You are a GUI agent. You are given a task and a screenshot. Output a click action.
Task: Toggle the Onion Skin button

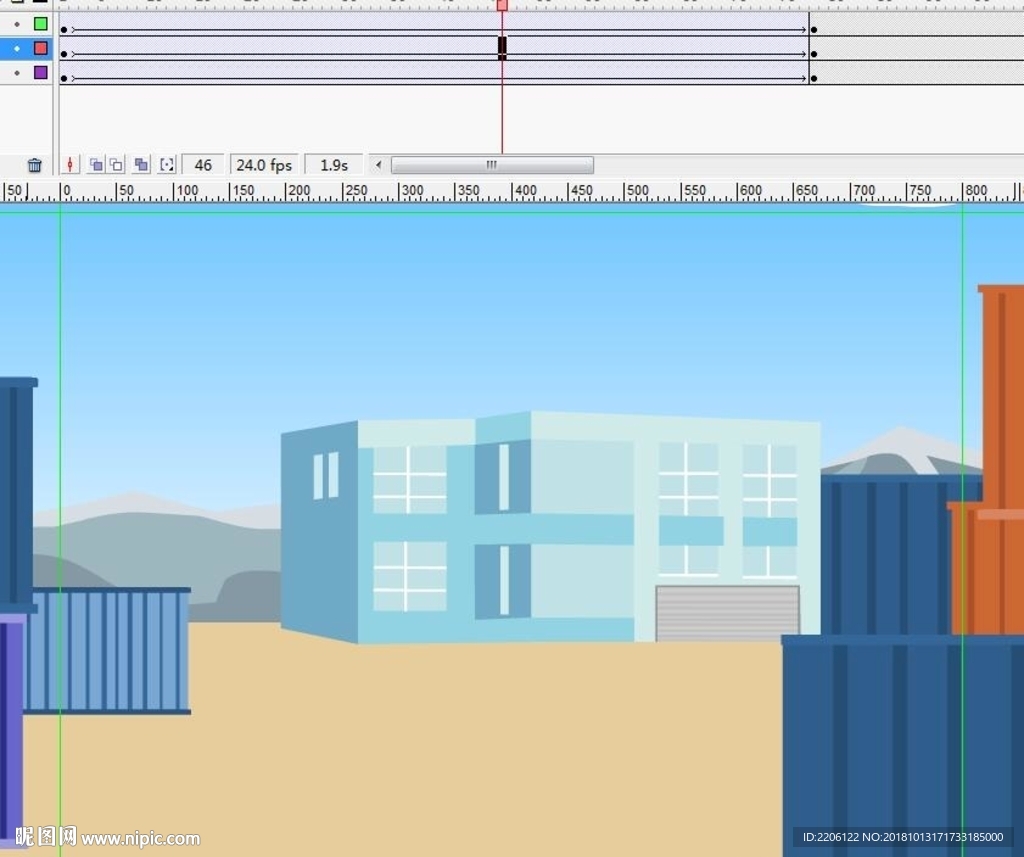point(96,165)
